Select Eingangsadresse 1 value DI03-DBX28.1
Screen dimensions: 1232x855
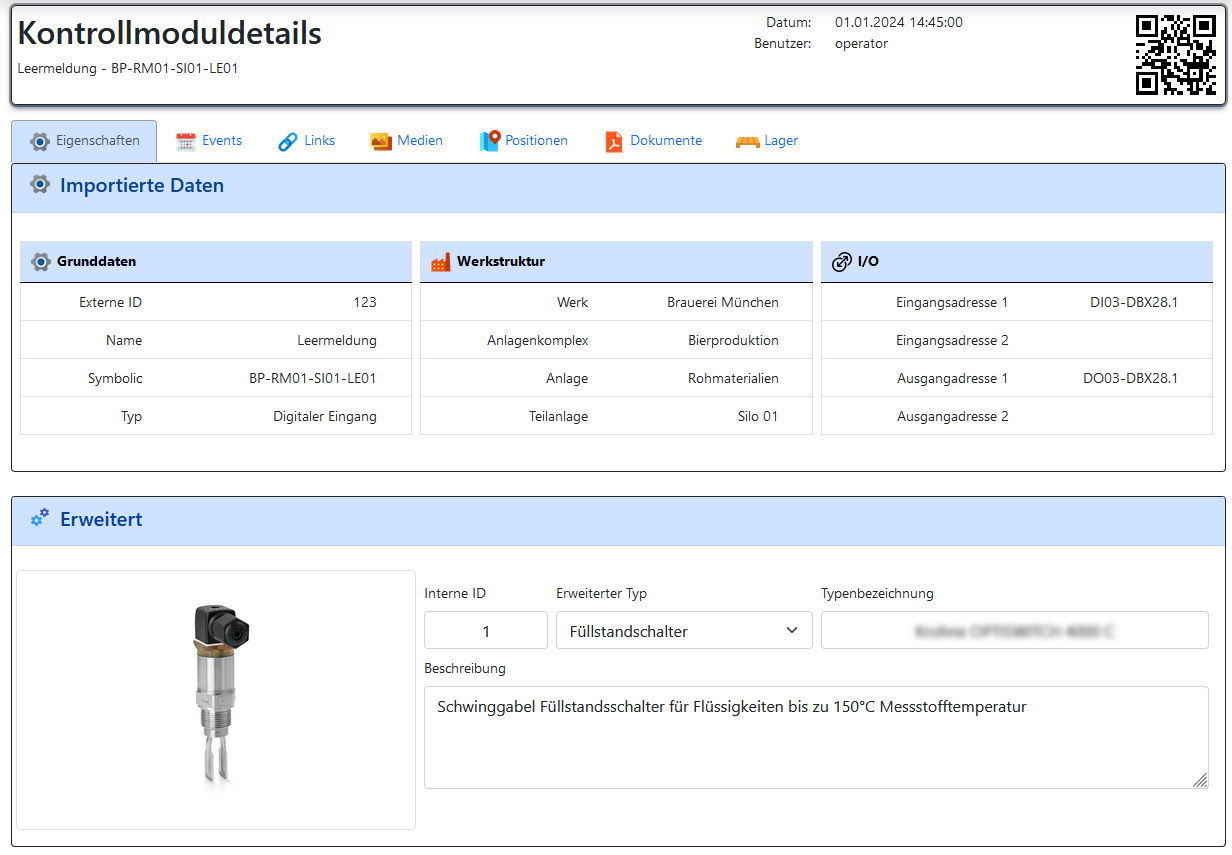coord(1134,302)
